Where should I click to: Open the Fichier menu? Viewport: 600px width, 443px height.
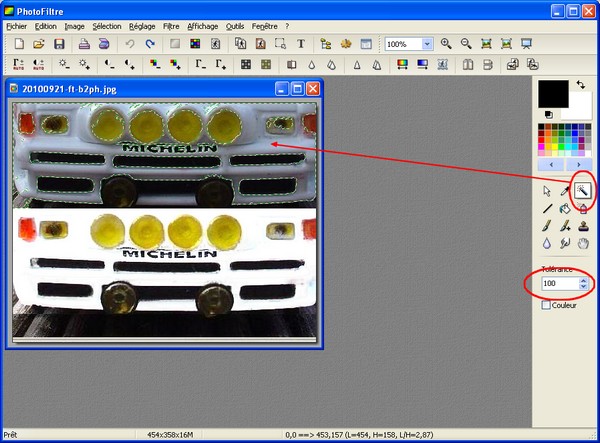point(16,26)
